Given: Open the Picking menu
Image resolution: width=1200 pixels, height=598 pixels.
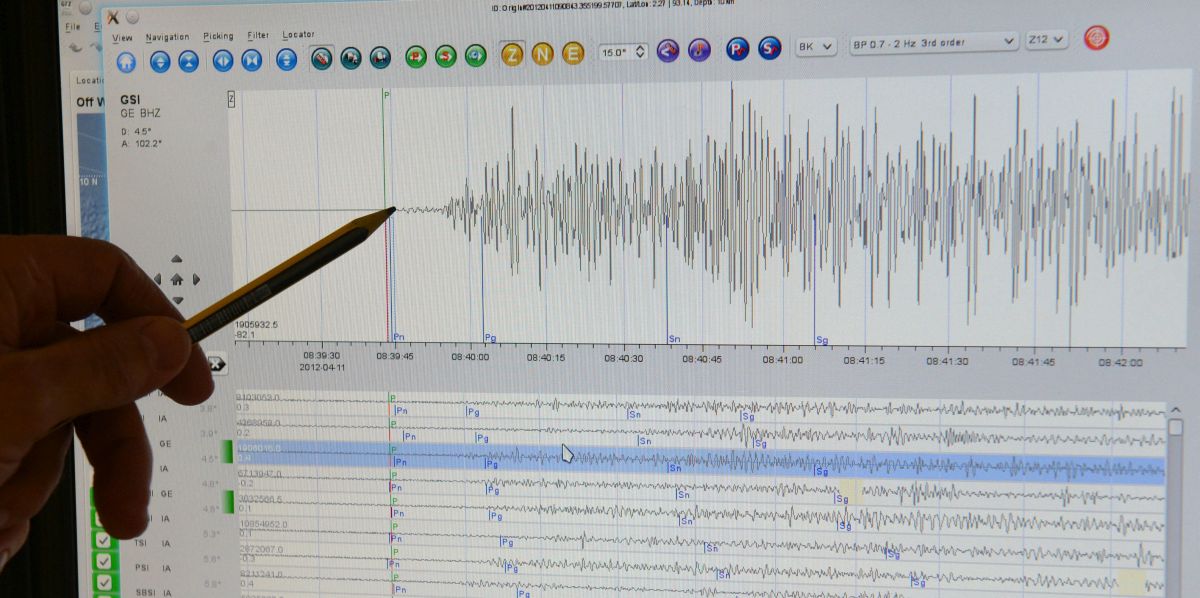Looking at the screenshot, I should coord(218,36).
